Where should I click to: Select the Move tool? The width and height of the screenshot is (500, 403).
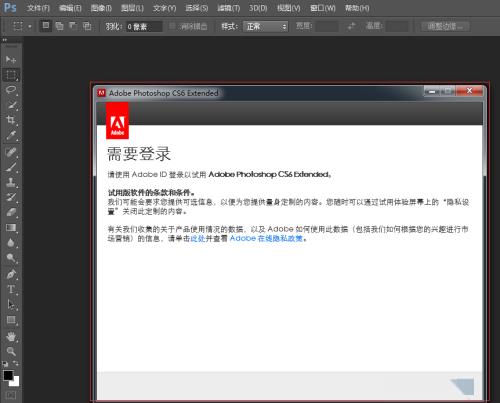click(11, 60)
